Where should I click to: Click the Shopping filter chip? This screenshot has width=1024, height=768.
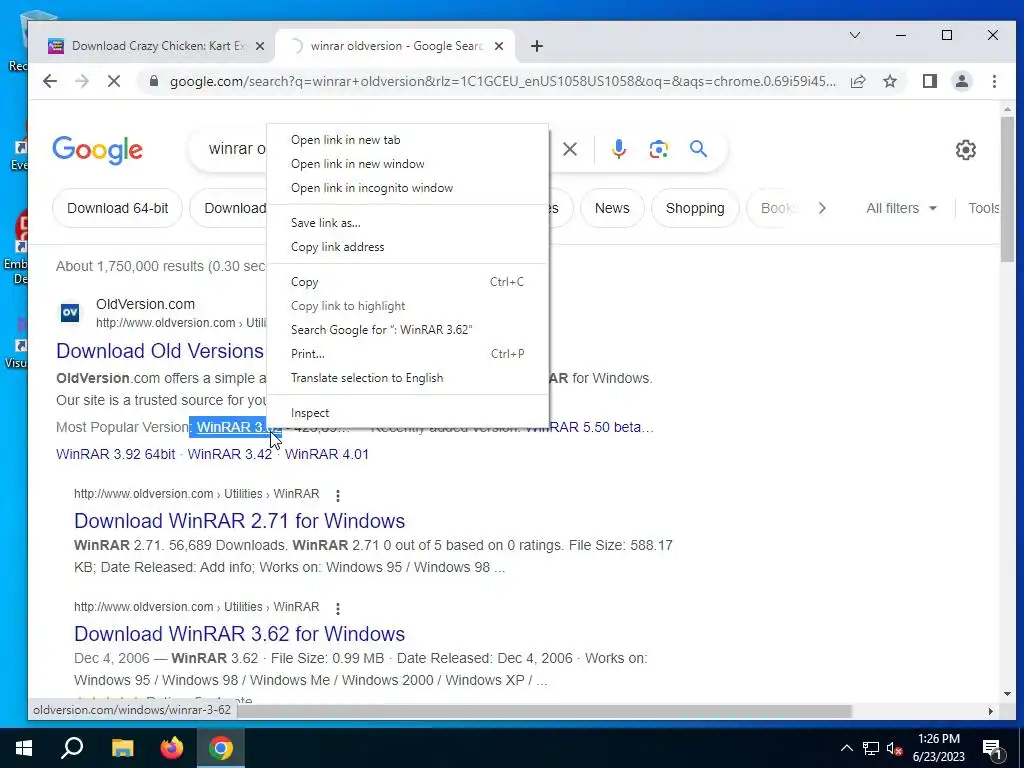pos(695,208)
